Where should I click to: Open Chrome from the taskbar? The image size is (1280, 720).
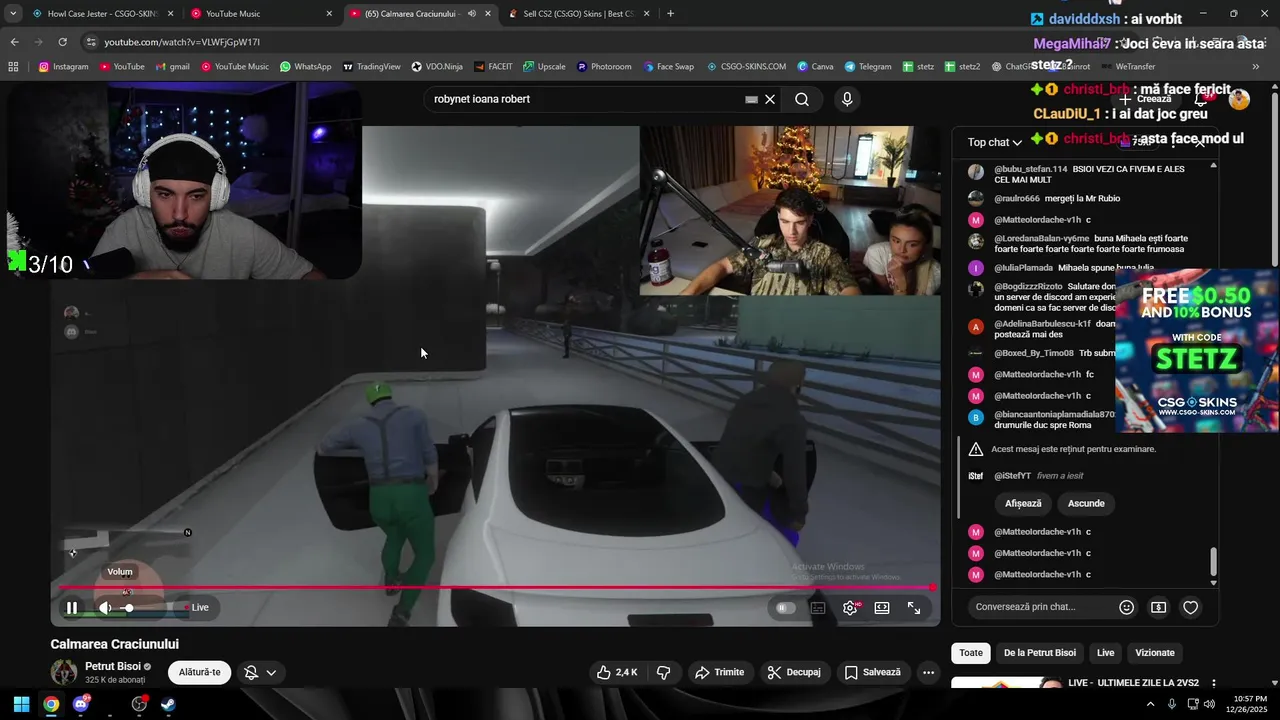click(51, 704)
